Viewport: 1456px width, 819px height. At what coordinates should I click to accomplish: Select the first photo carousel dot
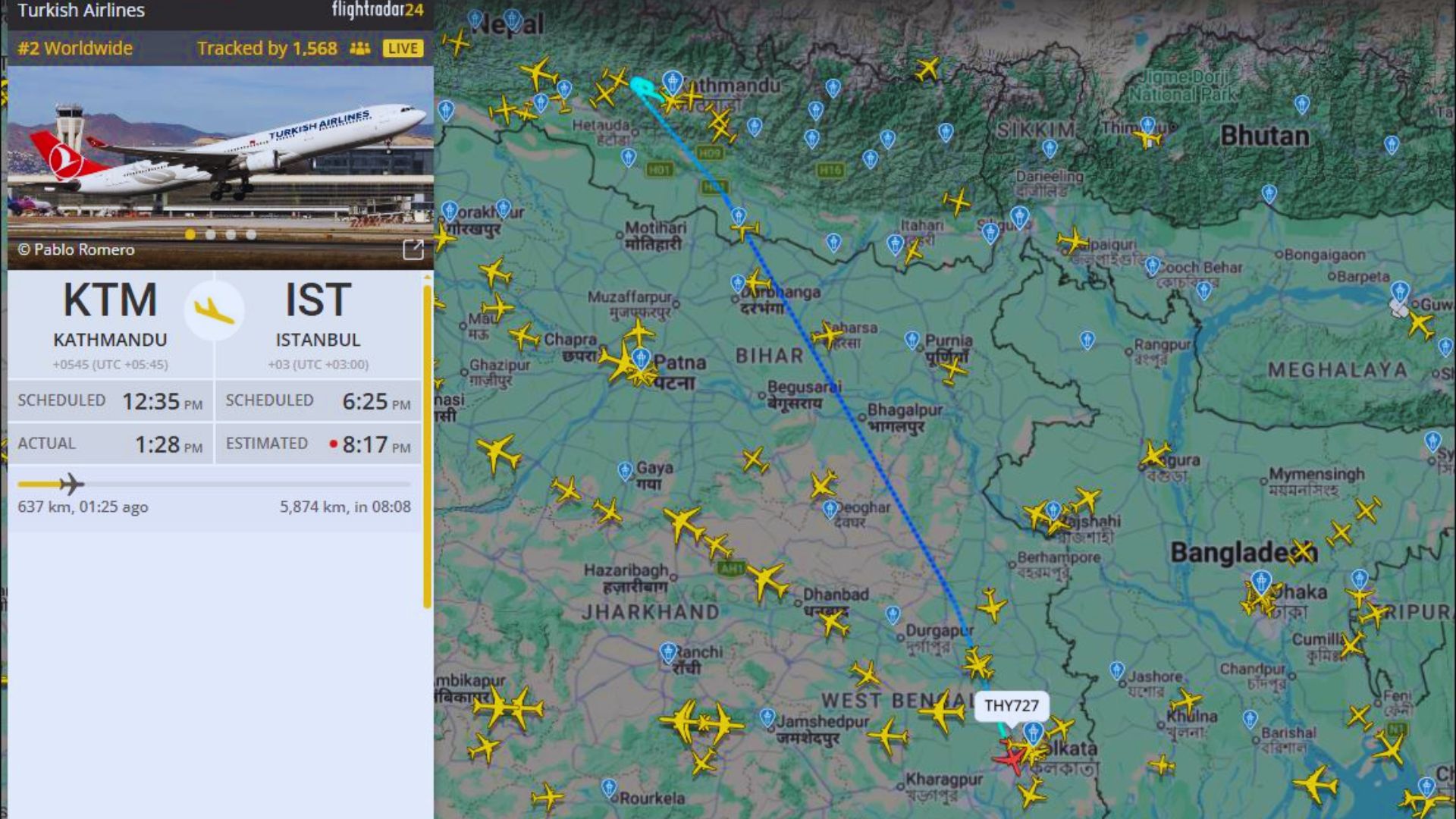tap(190, 234)
